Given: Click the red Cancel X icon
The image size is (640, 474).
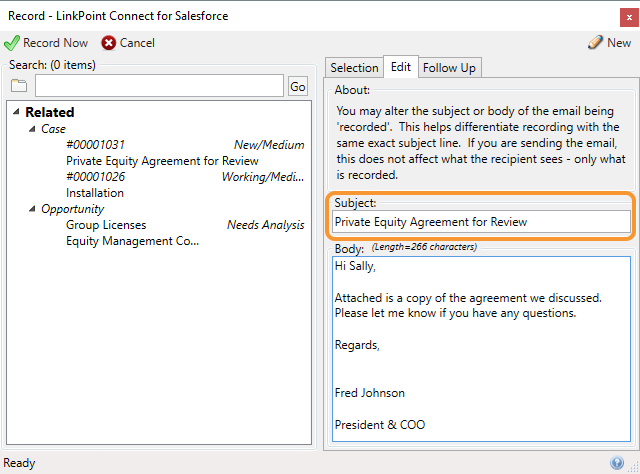Looking at the screenshot, I should click(x=109, y=43).
